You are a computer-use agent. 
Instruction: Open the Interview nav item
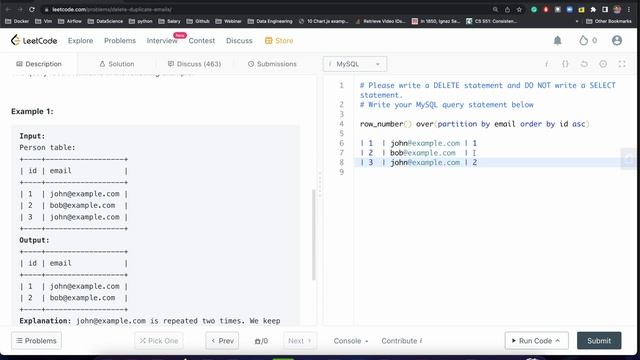pyautogui.click(x=162, y=40)
